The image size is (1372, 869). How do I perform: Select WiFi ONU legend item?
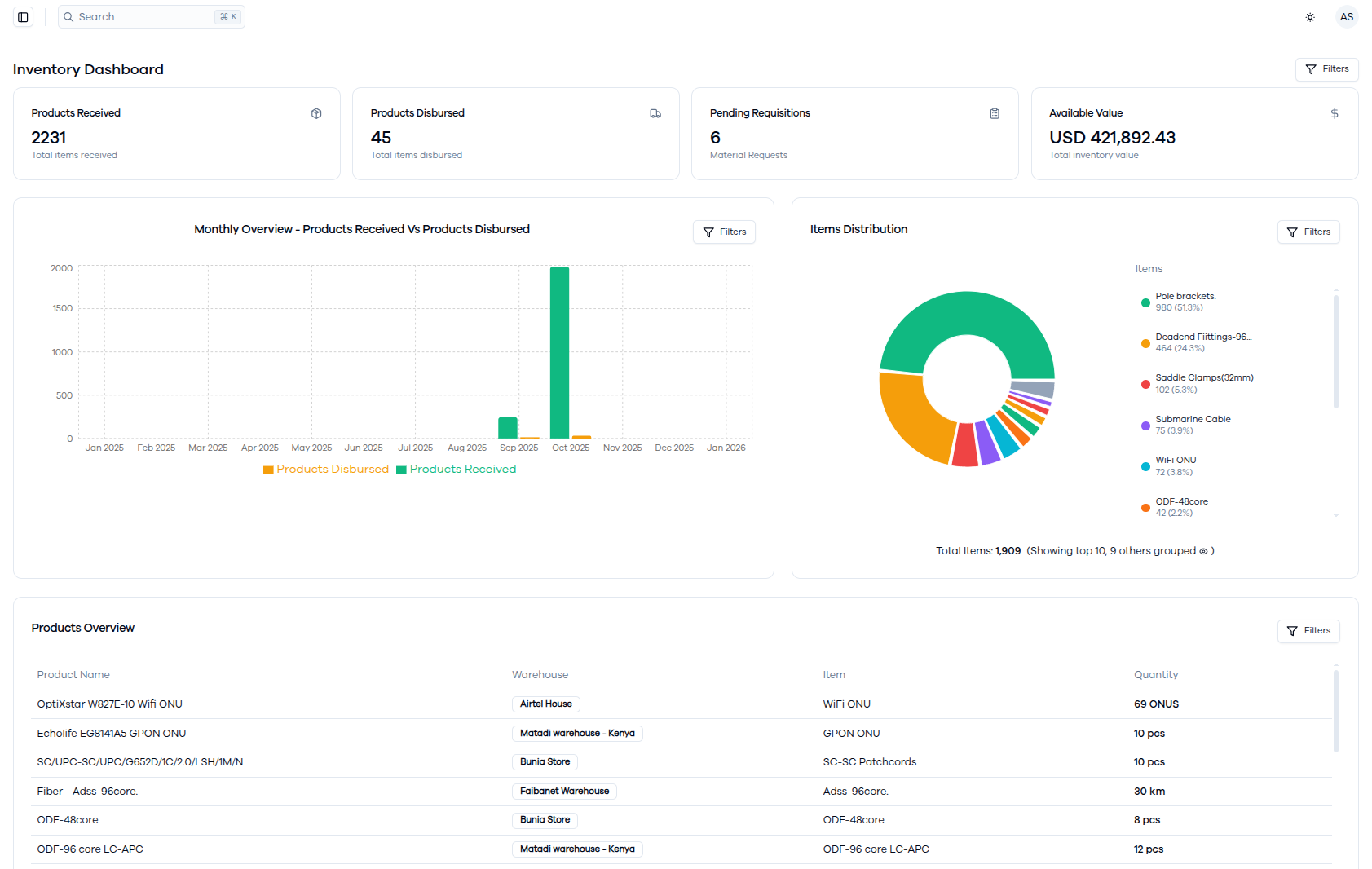(x=1168, y=466)
